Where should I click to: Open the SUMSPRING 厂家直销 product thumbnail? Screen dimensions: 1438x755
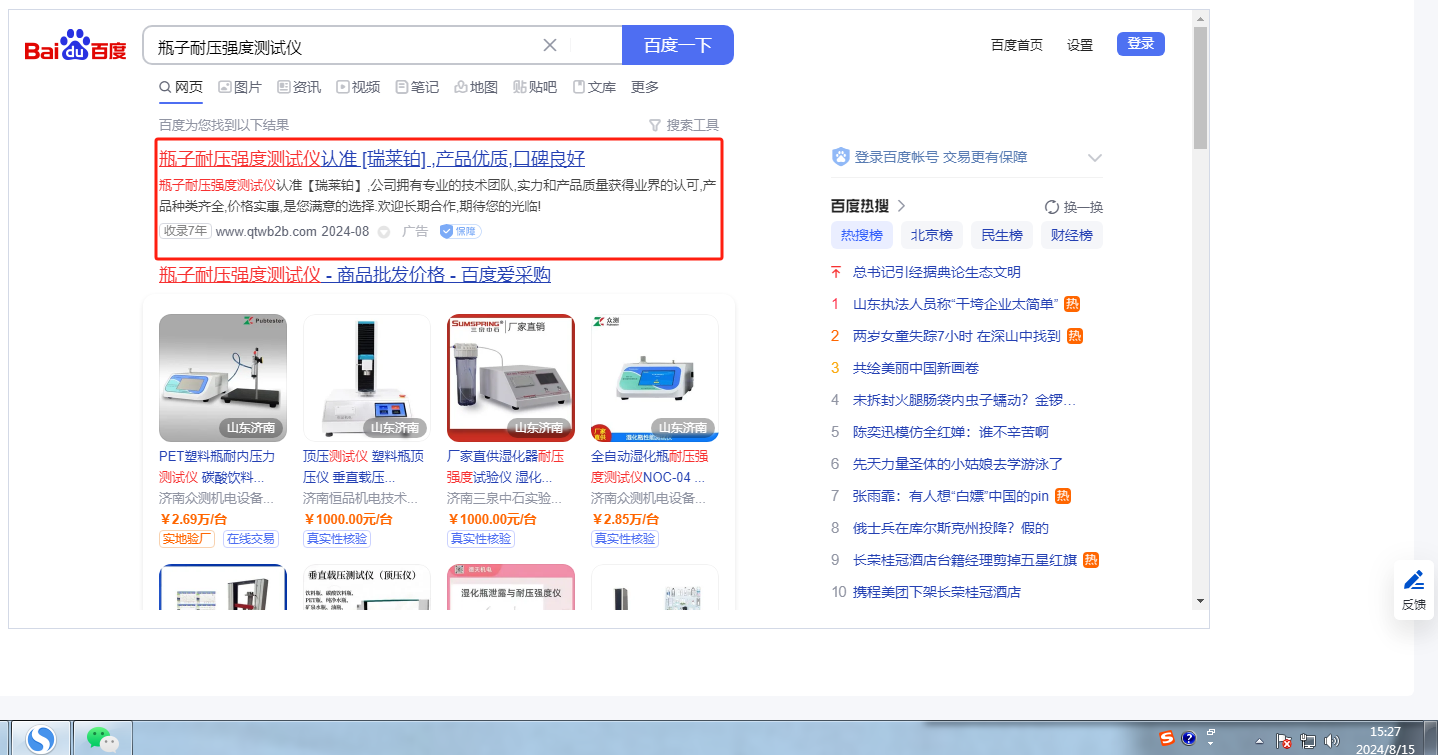tap(511, 378)
